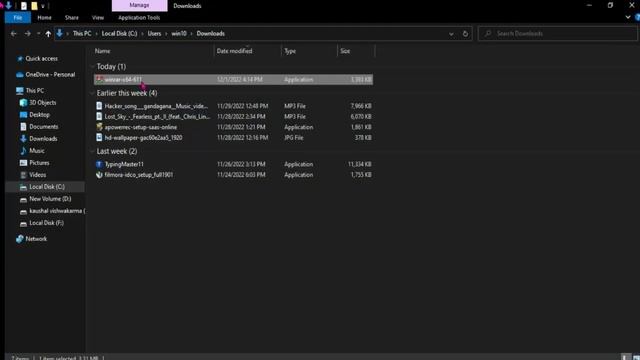640x360 pixels.
Task: Open kaushal vishwakarma drive in sidebar
Action: [x=56, y=211]
